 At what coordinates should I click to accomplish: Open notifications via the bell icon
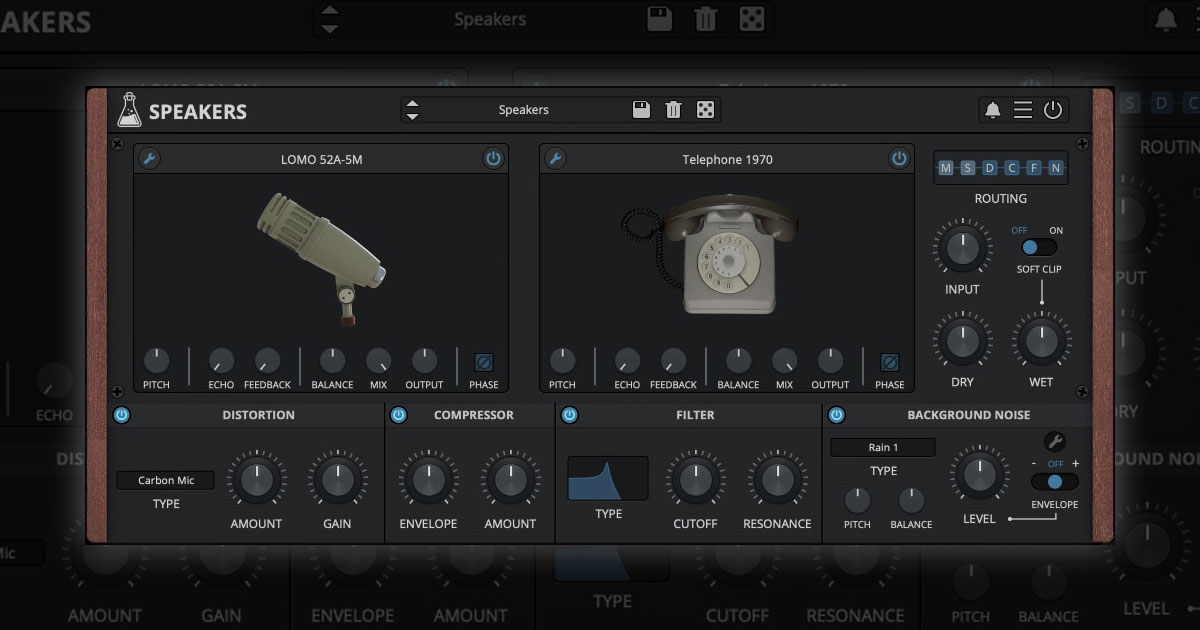coord(993,110)
